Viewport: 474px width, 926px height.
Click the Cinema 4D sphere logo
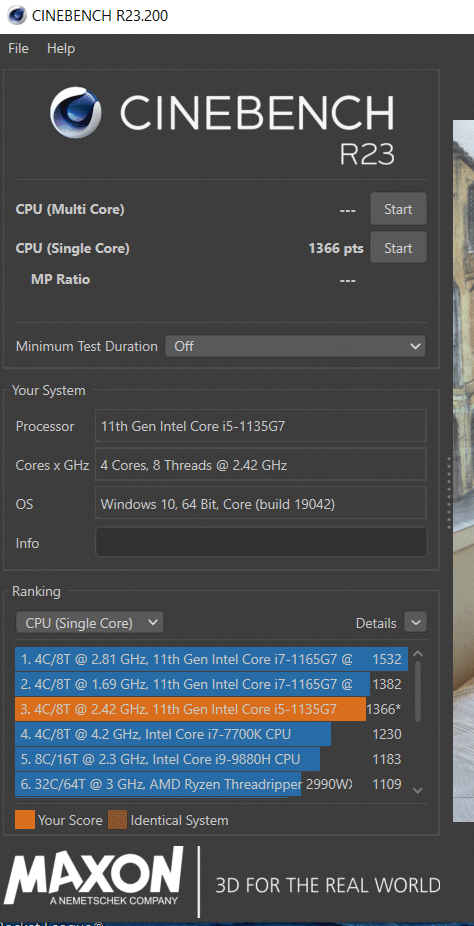(x=76, y=112)
